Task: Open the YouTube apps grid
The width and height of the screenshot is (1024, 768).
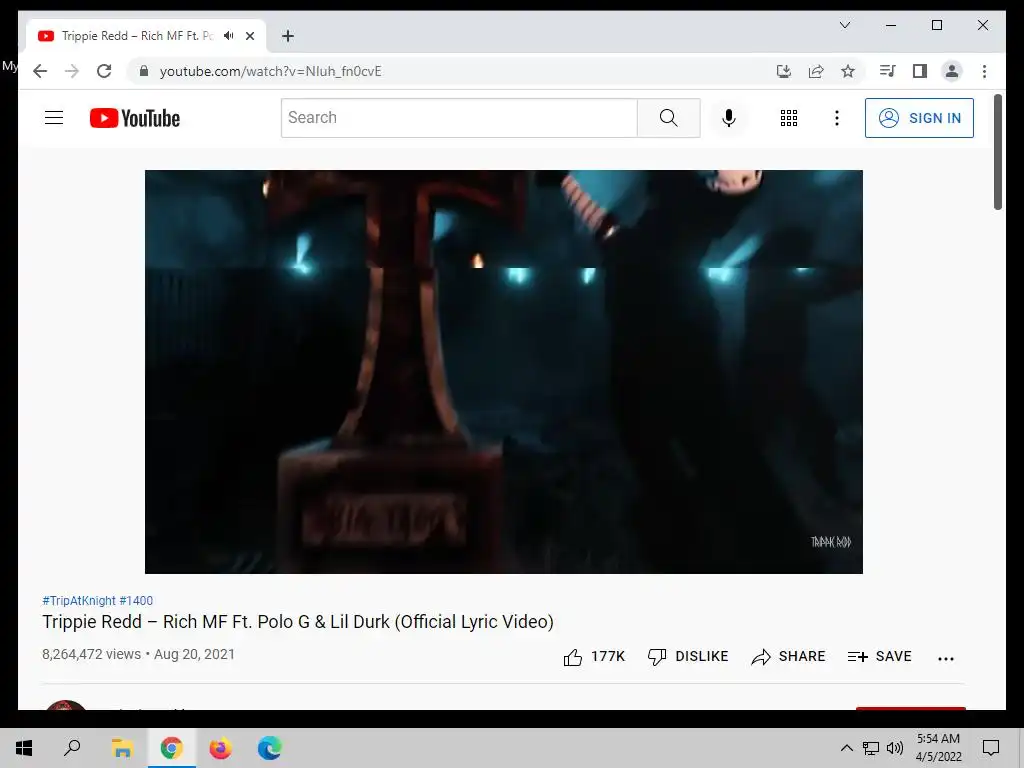Action: (x=788, y=118)
